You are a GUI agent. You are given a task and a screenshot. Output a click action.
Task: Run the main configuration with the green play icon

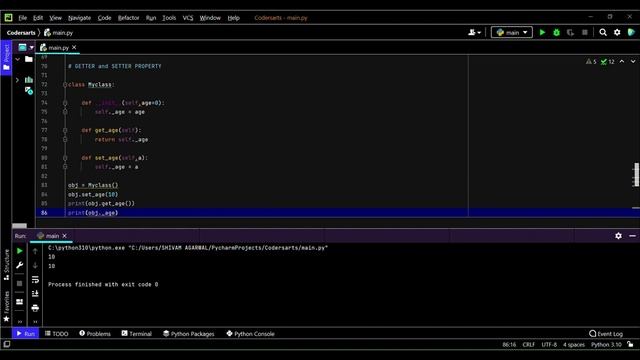[542, 32]
